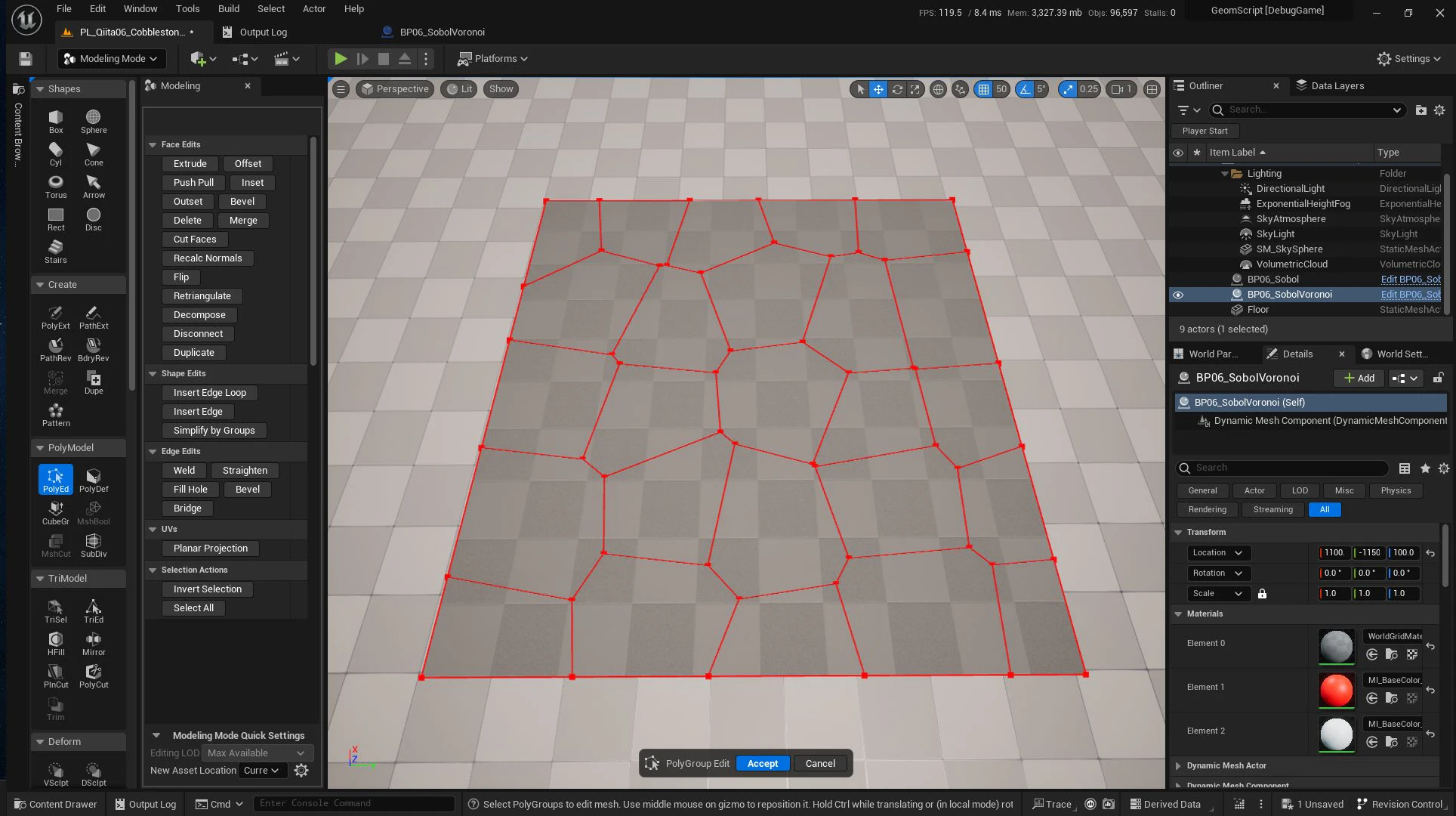Screen dimensions: 1456x816
Task: Select the Box shape tool
Action: [56, 122]
